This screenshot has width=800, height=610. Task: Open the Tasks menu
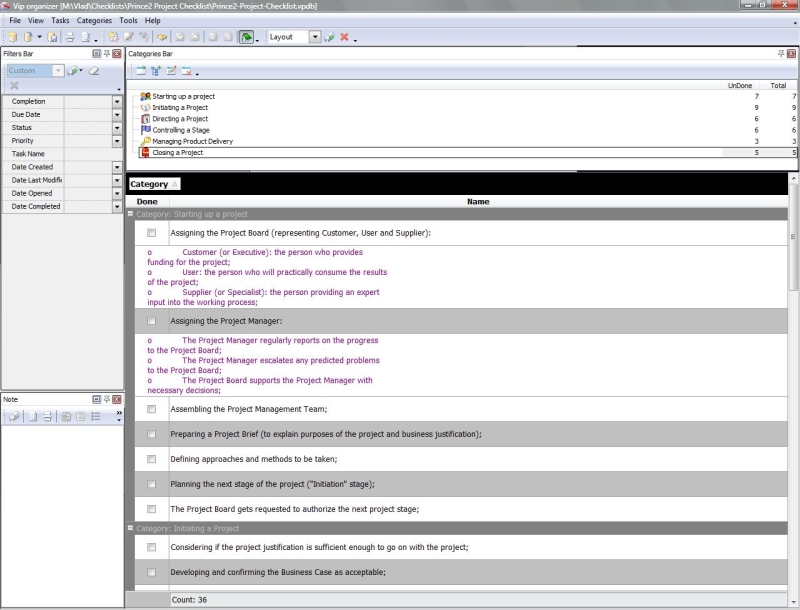[x=60, y=20]
